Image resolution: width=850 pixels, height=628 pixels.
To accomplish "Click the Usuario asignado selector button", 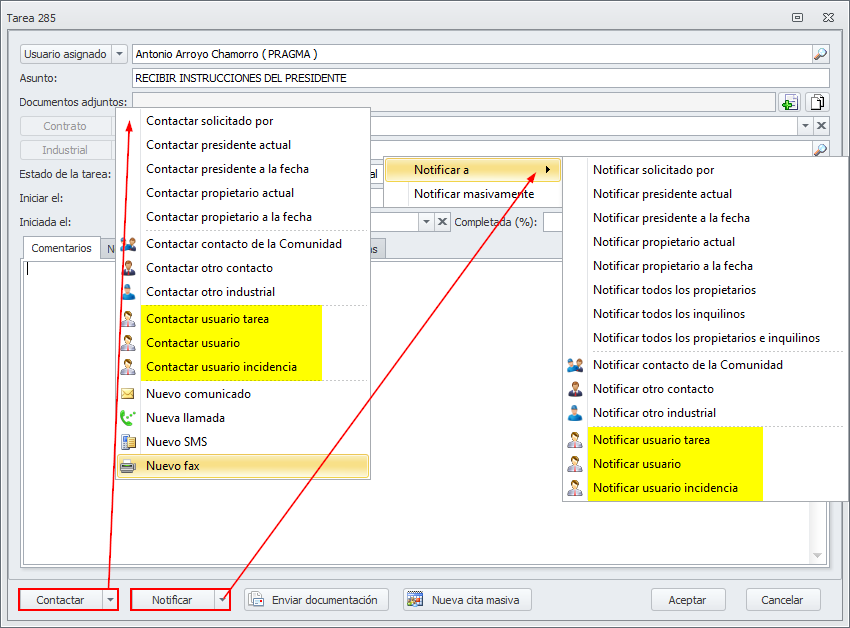I will (x=65, y=54).
